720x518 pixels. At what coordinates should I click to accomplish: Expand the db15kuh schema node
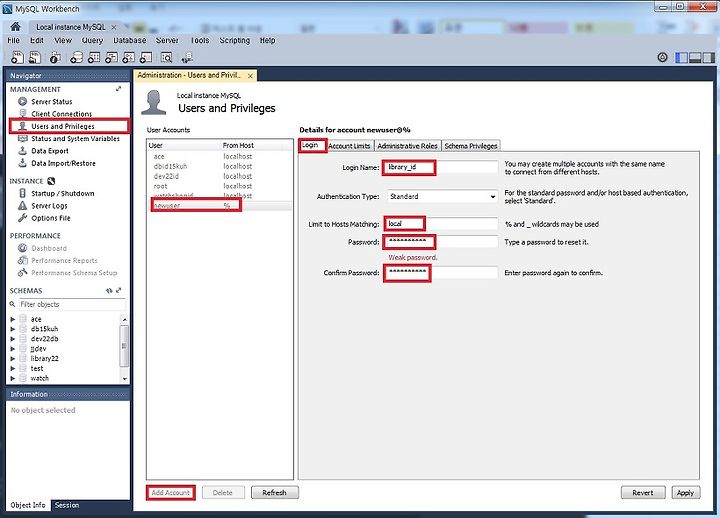pos(13,329)
